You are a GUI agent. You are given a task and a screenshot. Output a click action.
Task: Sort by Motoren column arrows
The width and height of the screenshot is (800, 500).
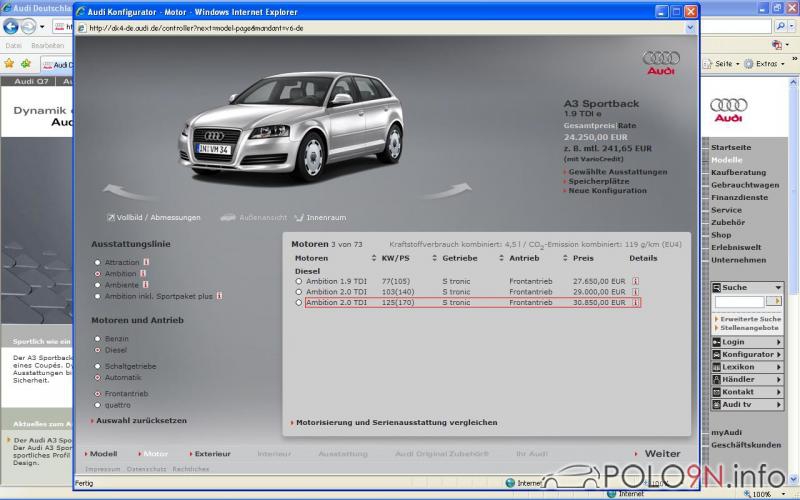(374, 258)
